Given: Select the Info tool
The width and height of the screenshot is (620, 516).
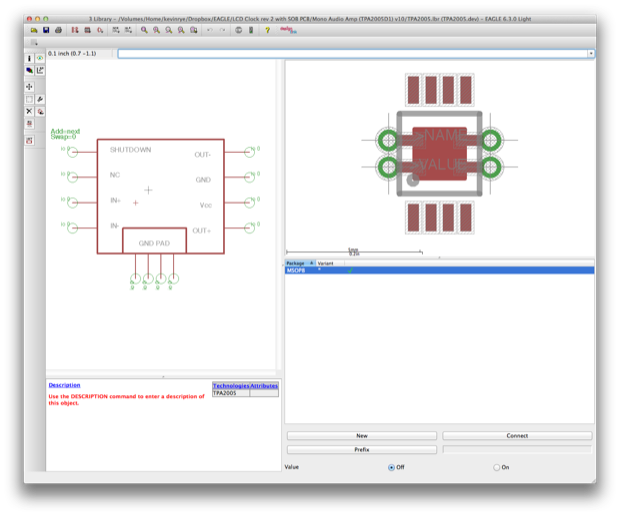Looking at the screenshot, I should pos(29,58).
